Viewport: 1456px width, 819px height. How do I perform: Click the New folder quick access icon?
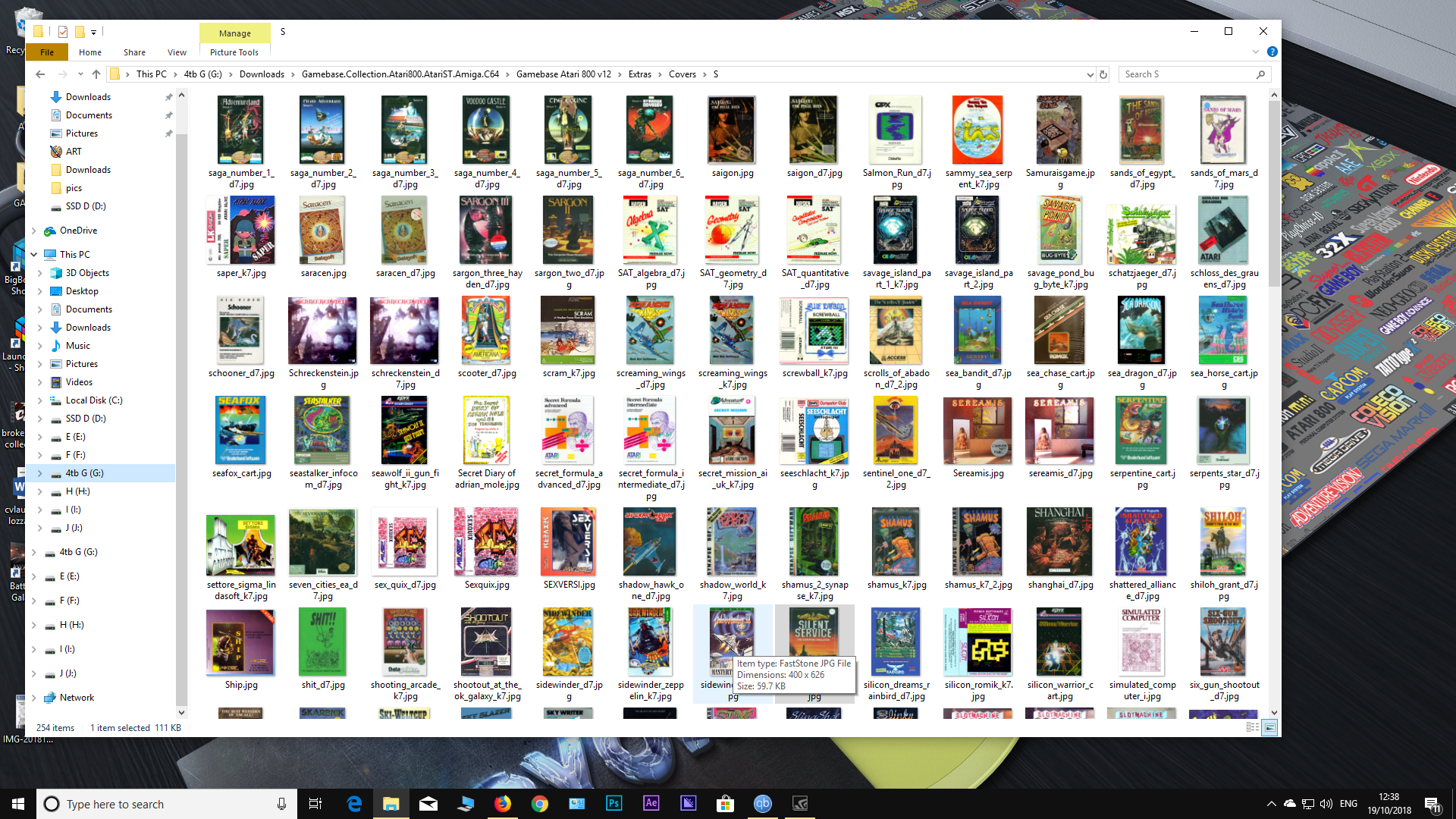79,32
